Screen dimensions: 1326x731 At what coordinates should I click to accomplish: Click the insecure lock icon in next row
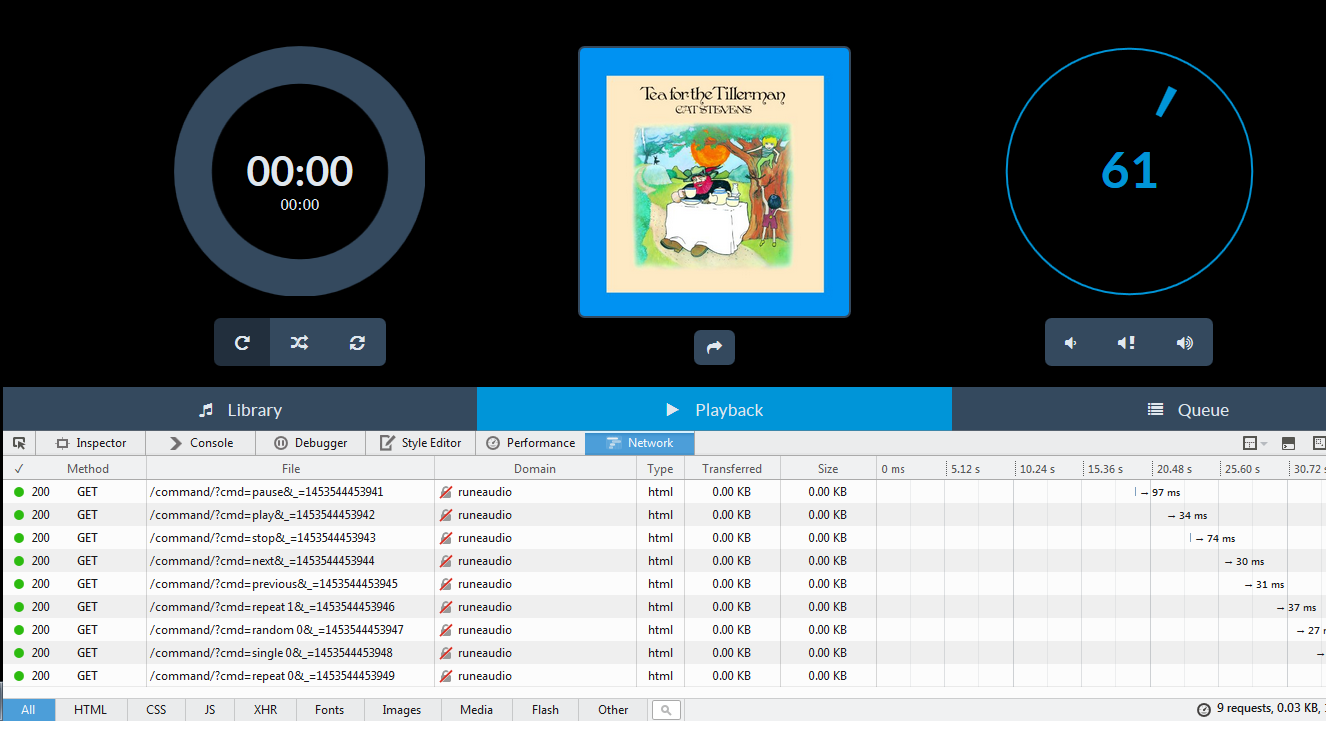pos(446,561)
